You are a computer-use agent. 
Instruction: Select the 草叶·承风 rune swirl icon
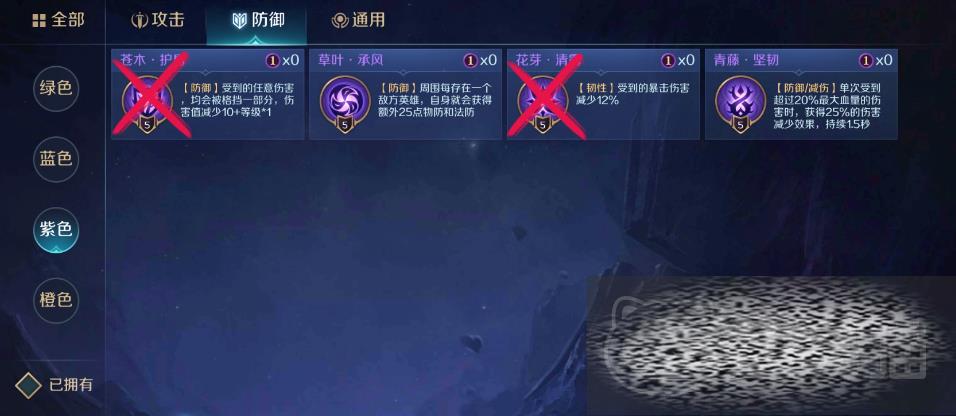point(344,101)
